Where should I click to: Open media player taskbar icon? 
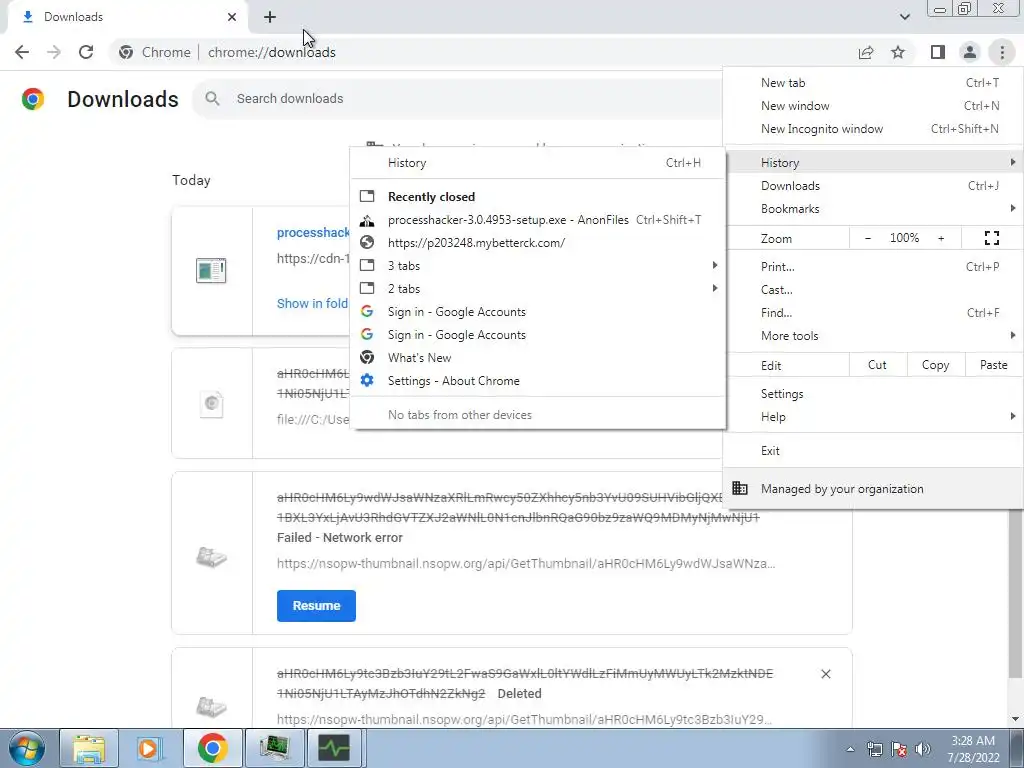click(x=149, y=748)
